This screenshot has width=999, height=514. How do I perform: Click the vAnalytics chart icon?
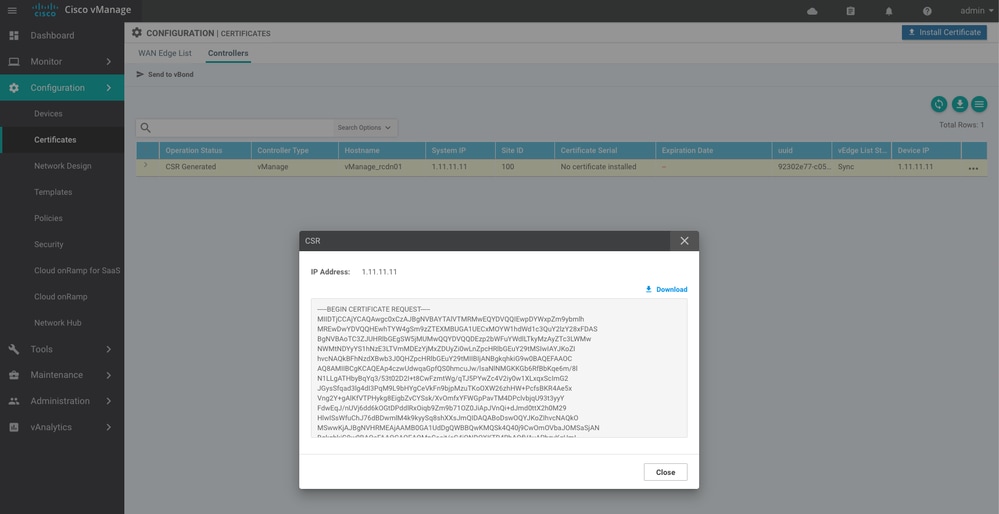pyautogui.click(x=13, y=427)
